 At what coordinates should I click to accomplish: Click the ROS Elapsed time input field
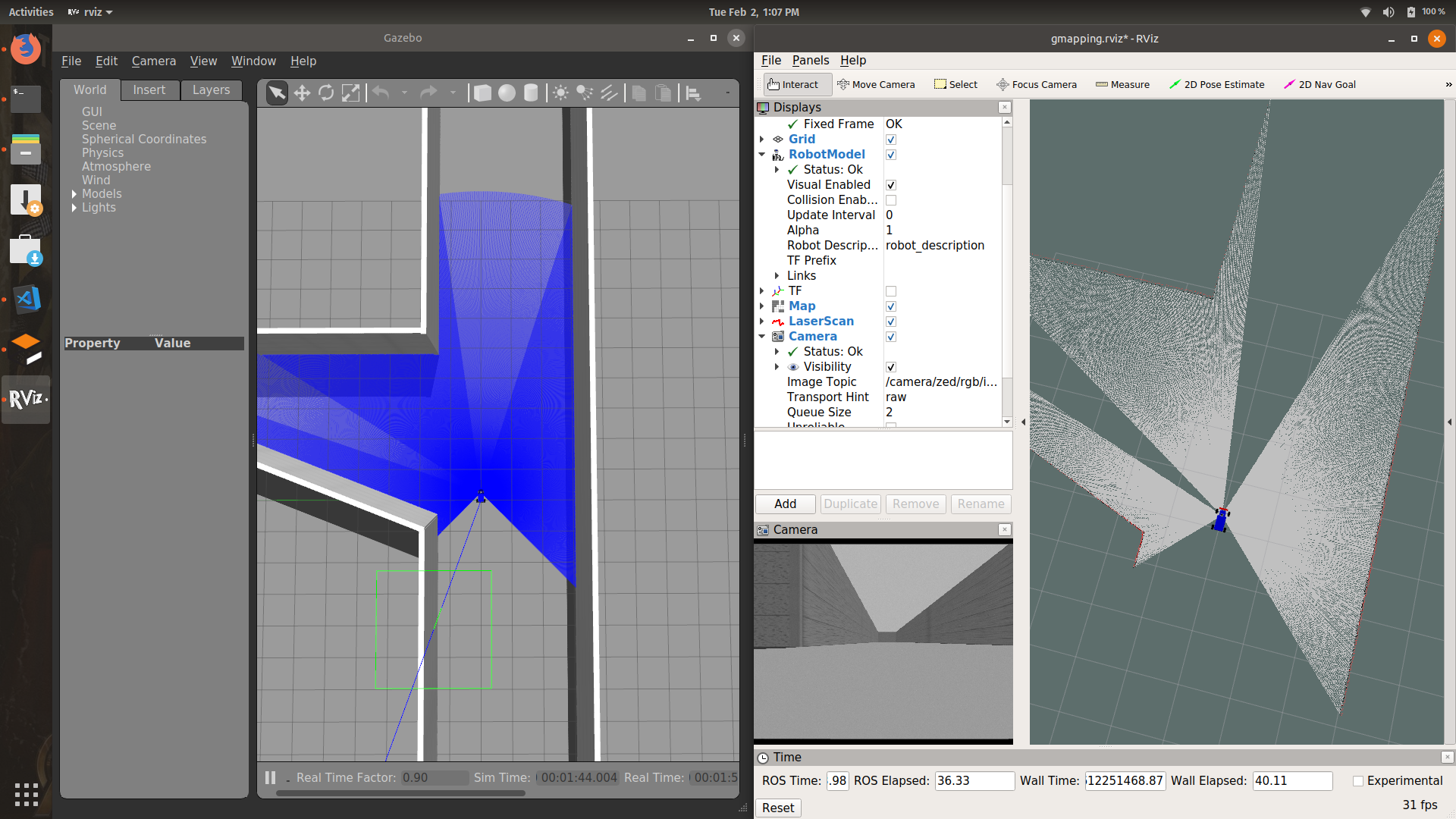969,780
